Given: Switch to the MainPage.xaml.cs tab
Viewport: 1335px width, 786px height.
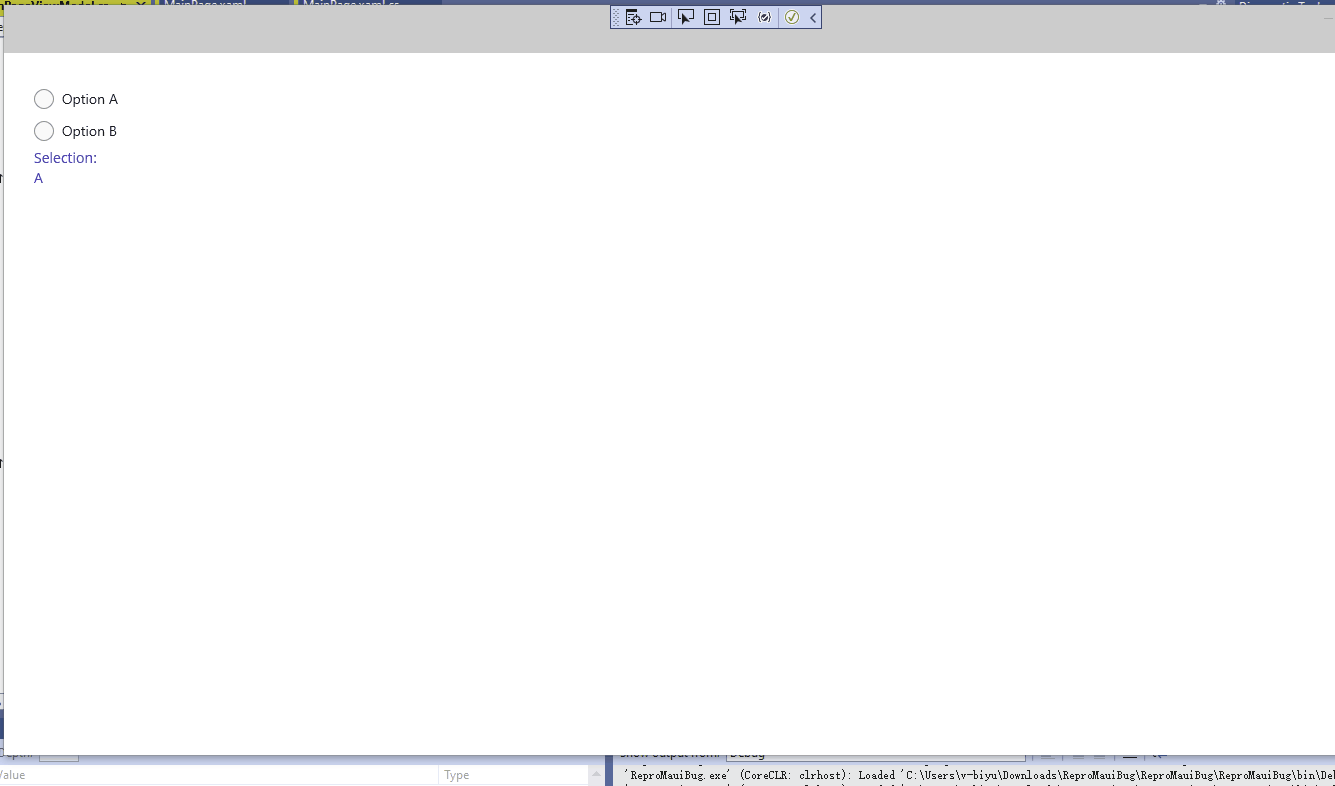Looking at the screenshot, I should (x=350, y=4).
